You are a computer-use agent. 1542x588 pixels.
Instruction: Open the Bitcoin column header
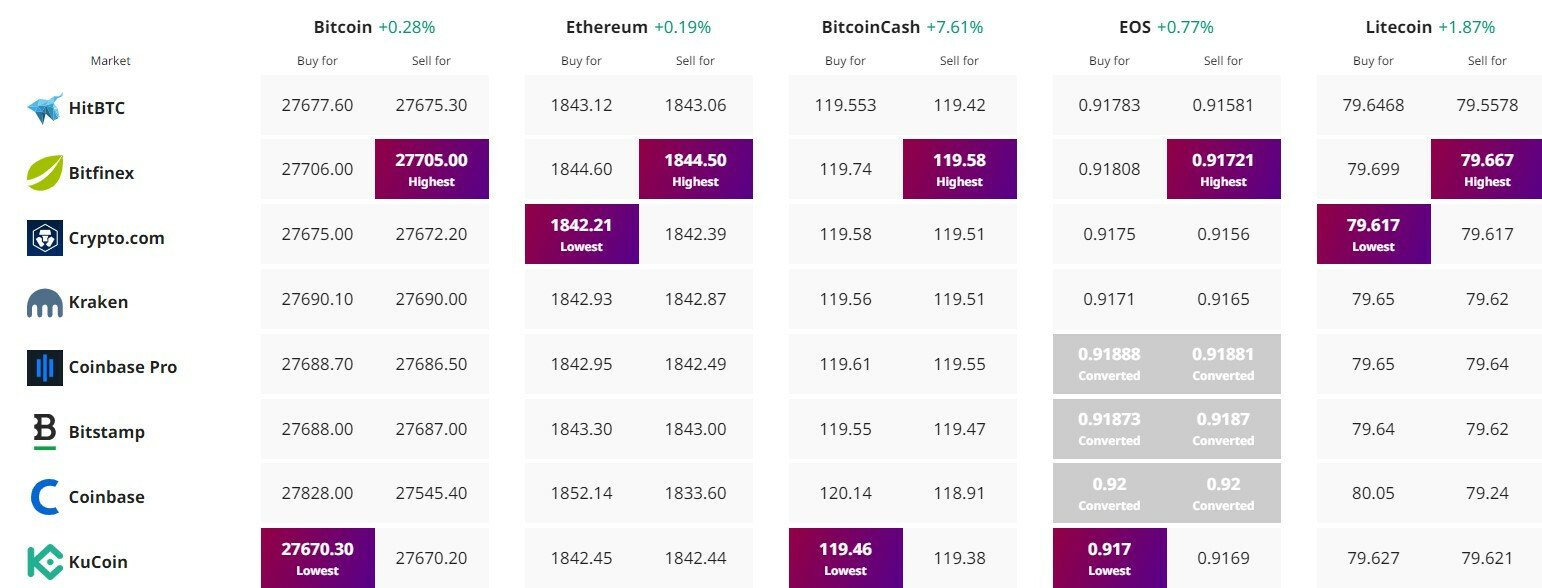click(343, 27)
